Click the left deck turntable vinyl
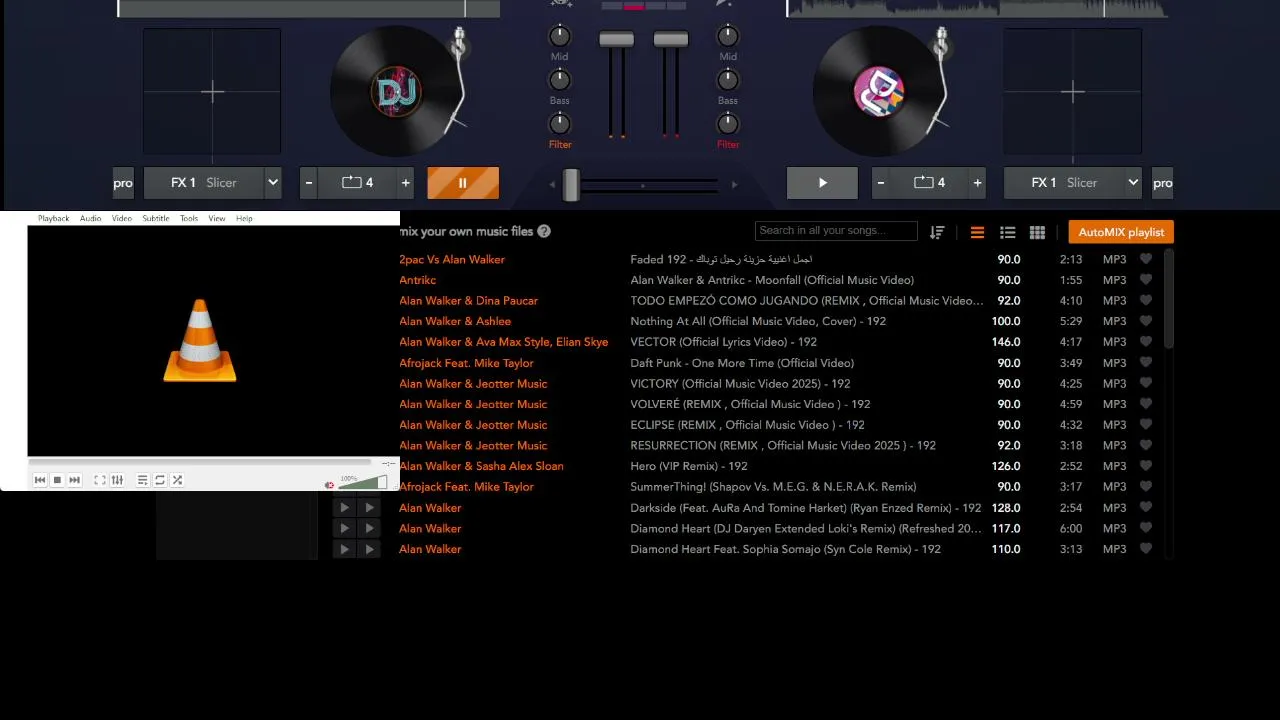This screenshot has width=1280, height=720. coord(396,92)
